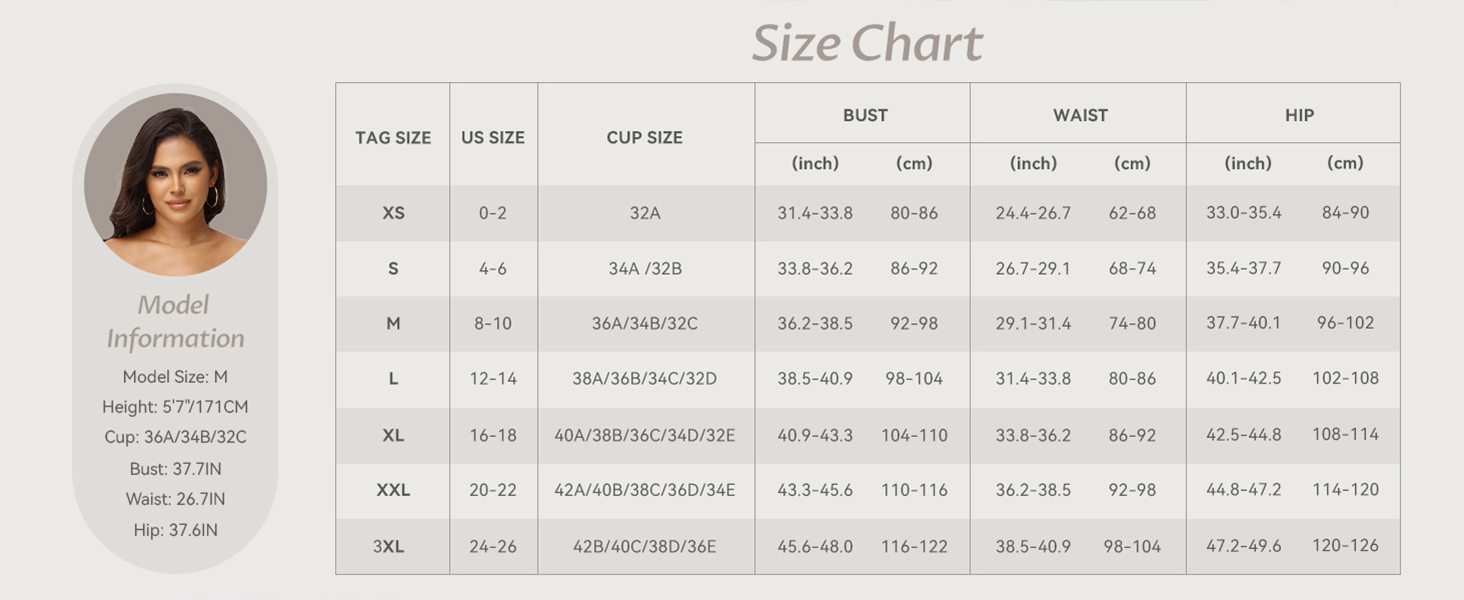Click the WAIST column header
The width and height of the screenshot is (1464, 600).
[1080, 115]
